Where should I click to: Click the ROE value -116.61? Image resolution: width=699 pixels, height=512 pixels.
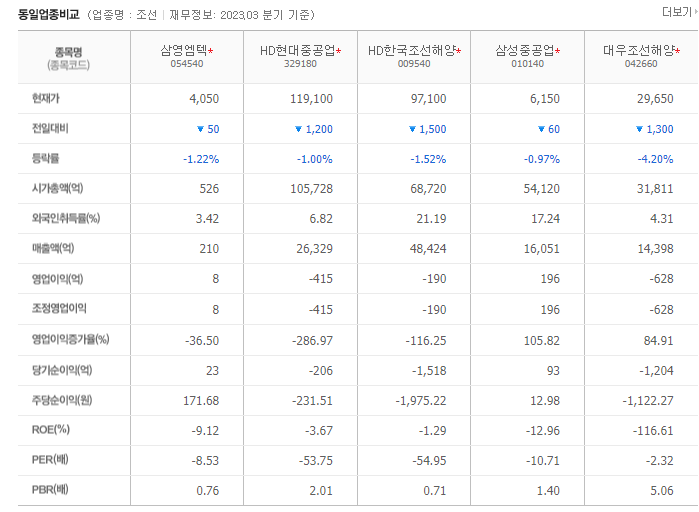click(653, 431)
